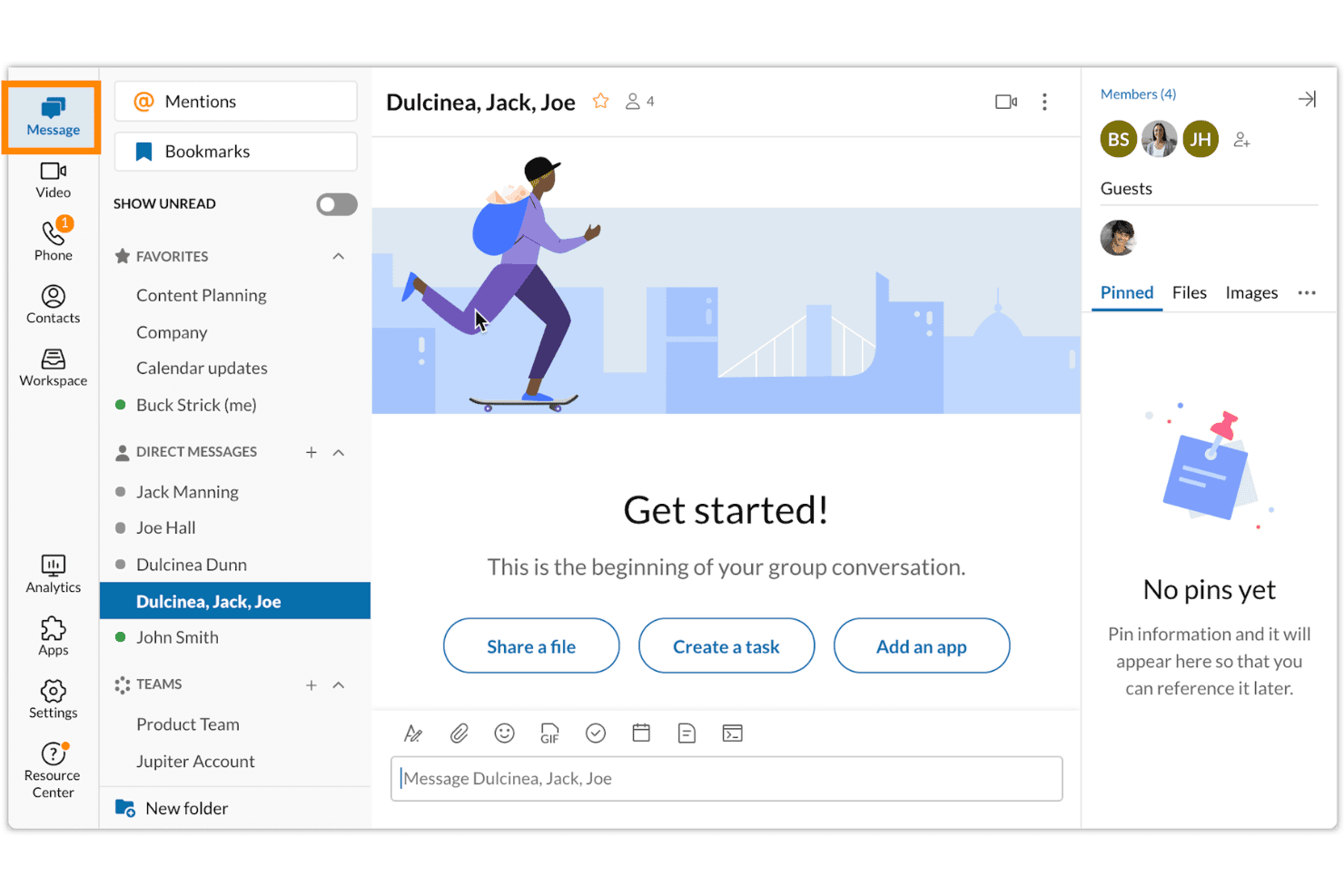Start a video call in the conversation header
This screenshot has height=896, width=1344.
(x=1006, y=102)
